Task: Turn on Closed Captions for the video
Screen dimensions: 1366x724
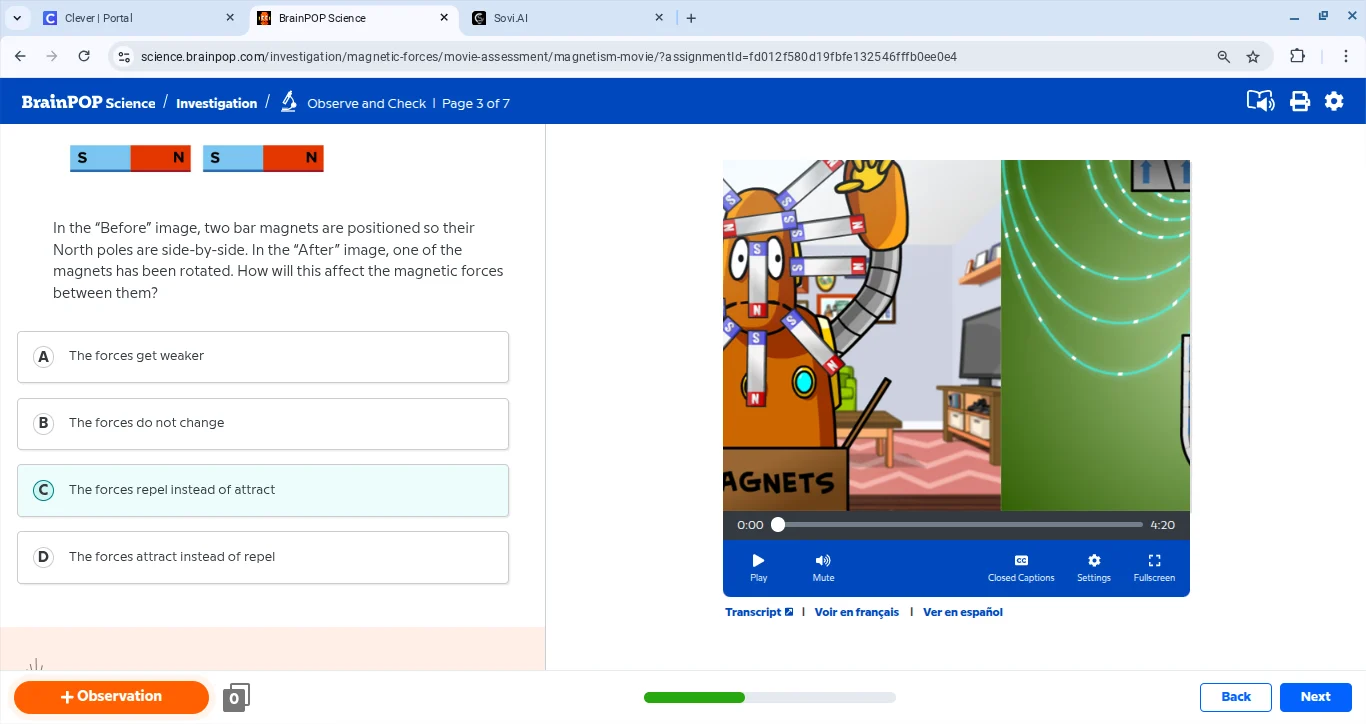Action: coord(1020,567)
